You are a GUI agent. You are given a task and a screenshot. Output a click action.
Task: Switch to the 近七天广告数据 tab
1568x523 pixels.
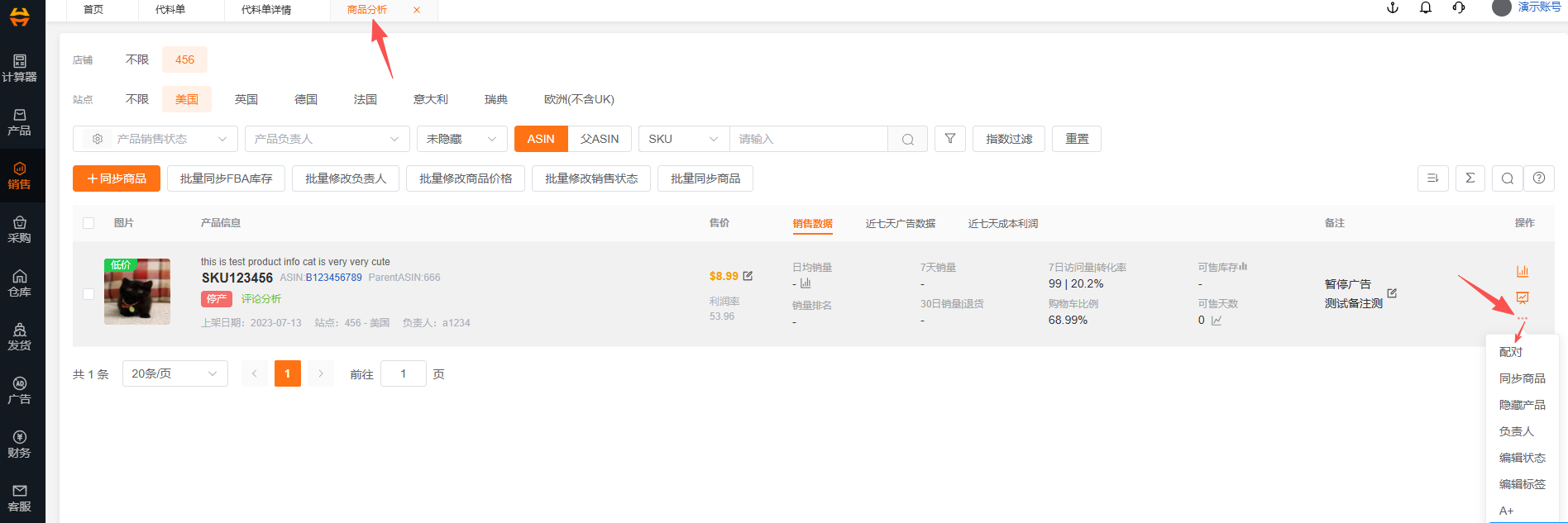(900, 224)
